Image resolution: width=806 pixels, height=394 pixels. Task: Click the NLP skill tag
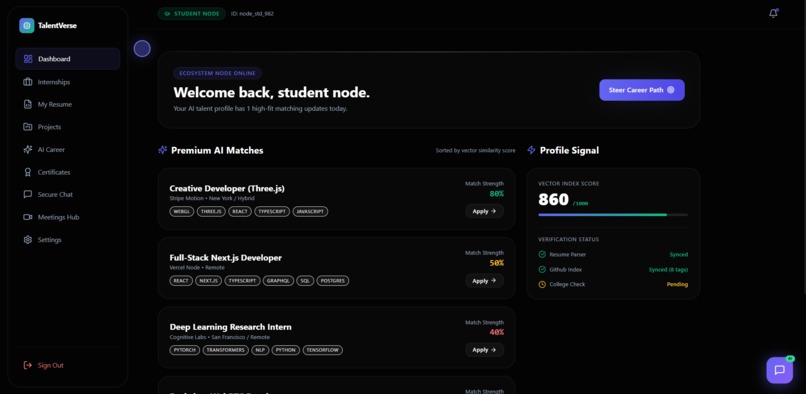(x=260, y=350)
